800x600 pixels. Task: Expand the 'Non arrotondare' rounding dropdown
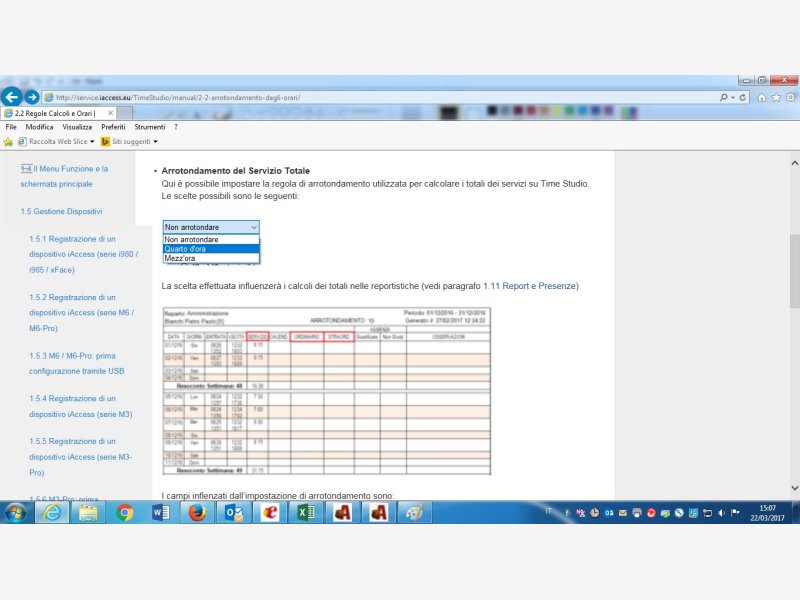tap(211, 227)
